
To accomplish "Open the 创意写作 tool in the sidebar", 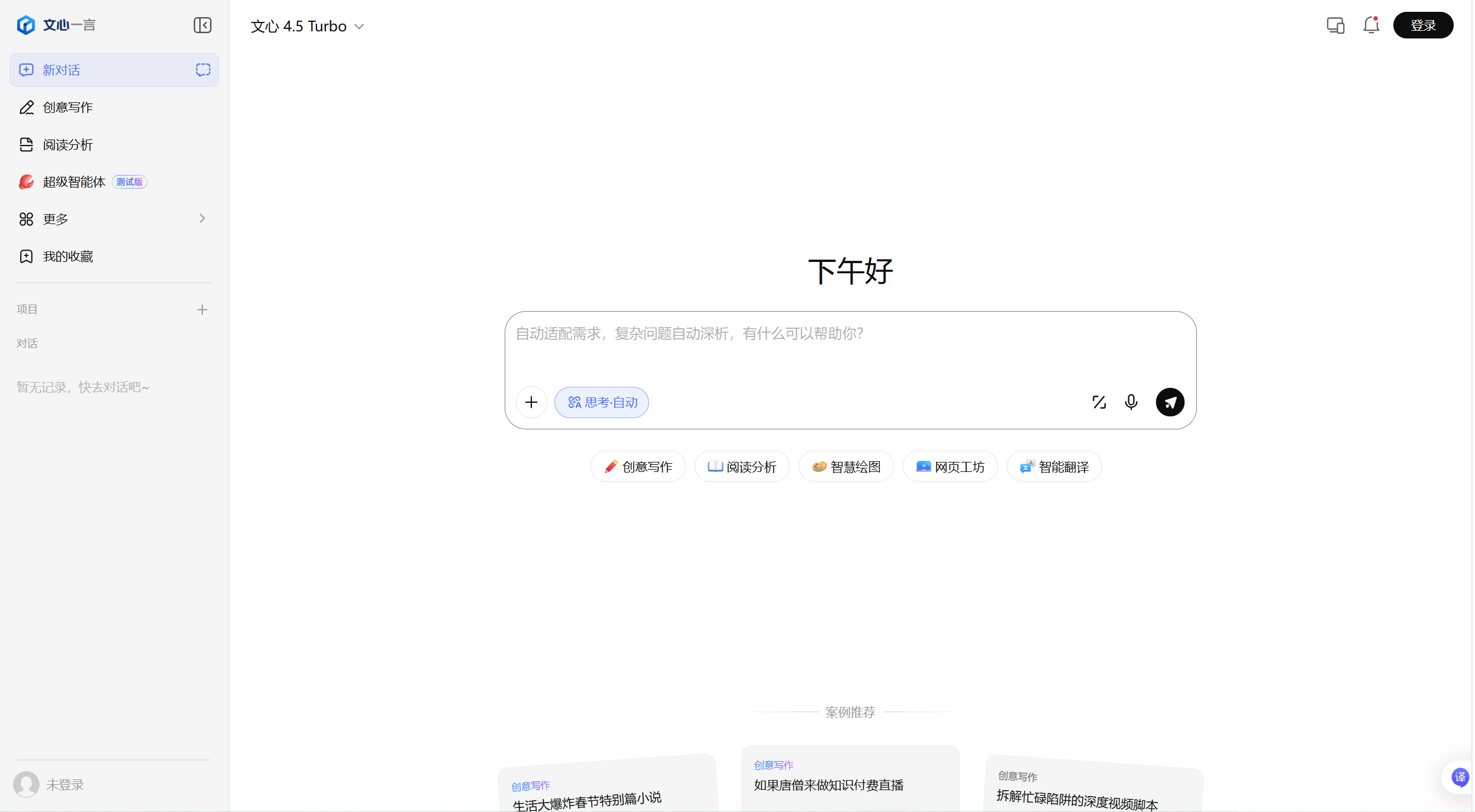I will tap(67, 107).
